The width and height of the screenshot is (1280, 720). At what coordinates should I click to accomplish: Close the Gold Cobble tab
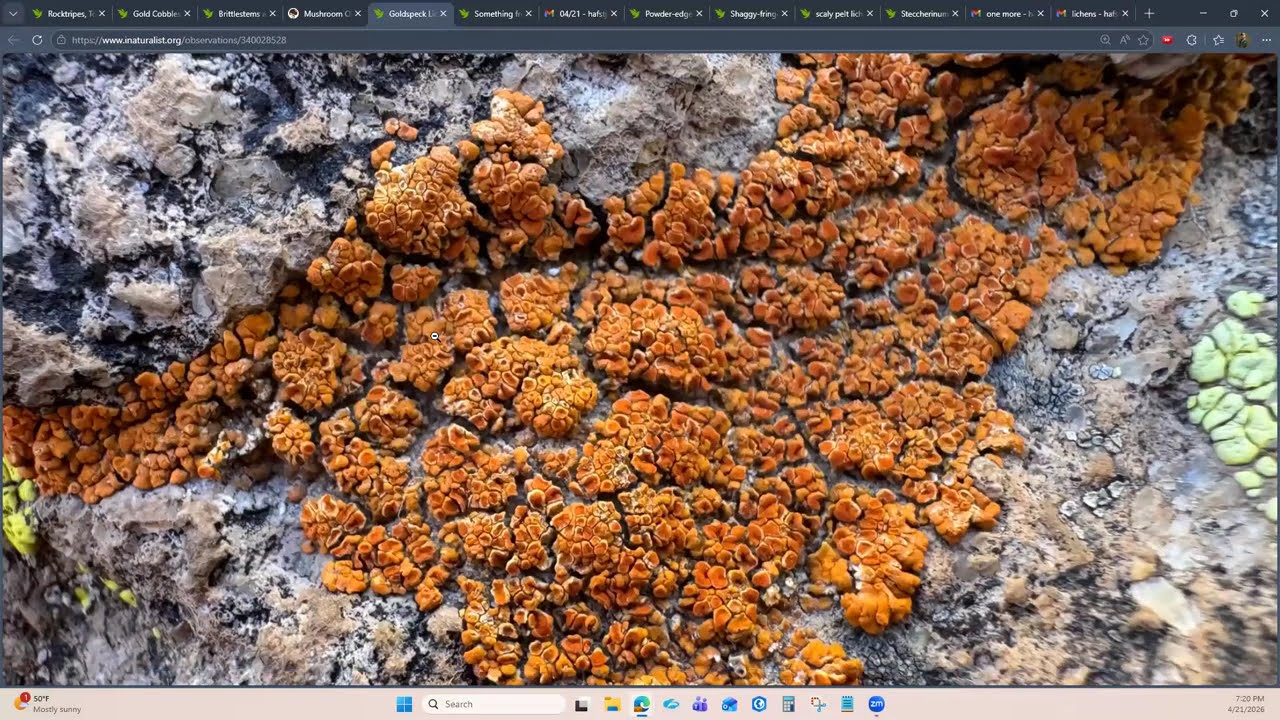(186, 14)
